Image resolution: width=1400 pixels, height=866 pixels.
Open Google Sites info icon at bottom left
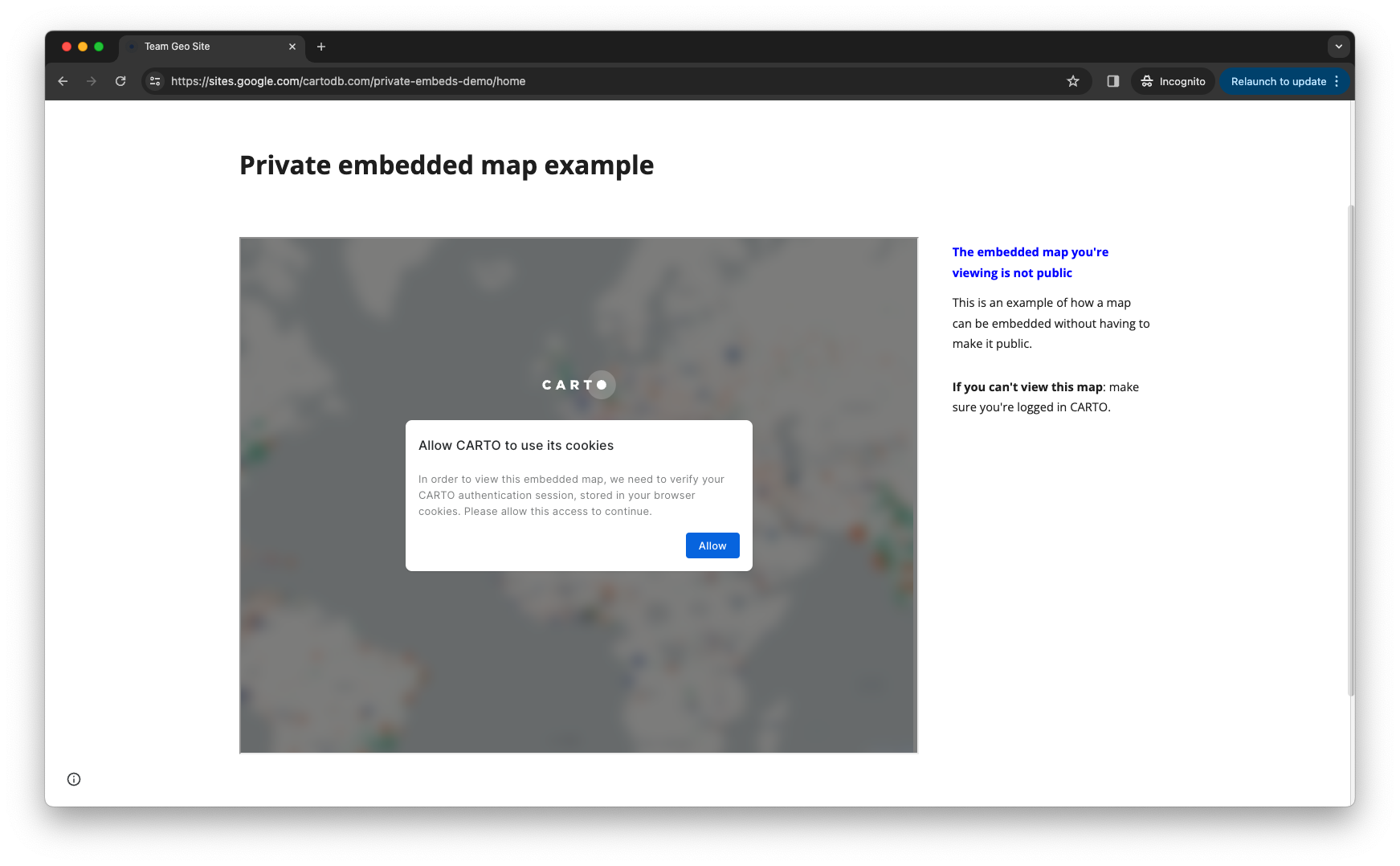(74, 779)
